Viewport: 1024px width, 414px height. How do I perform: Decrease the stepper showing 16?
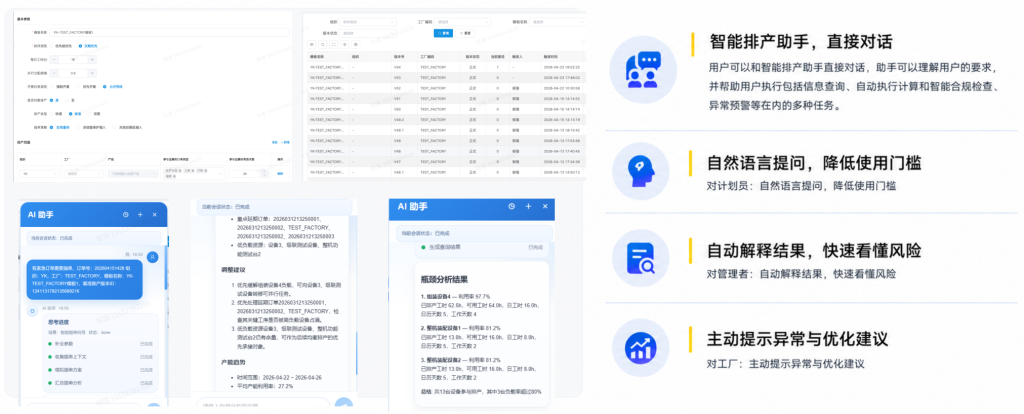[x=54, y=59]
